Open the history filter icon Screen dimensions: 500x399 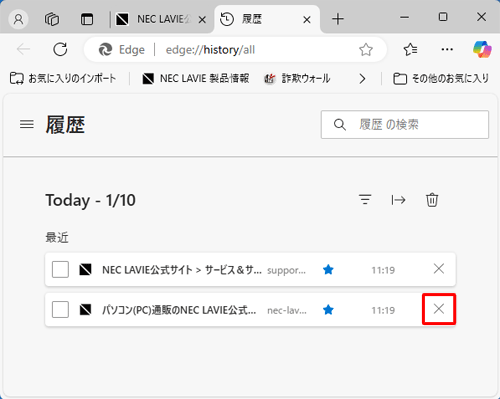pyautogui.click(x=365, y=200)
